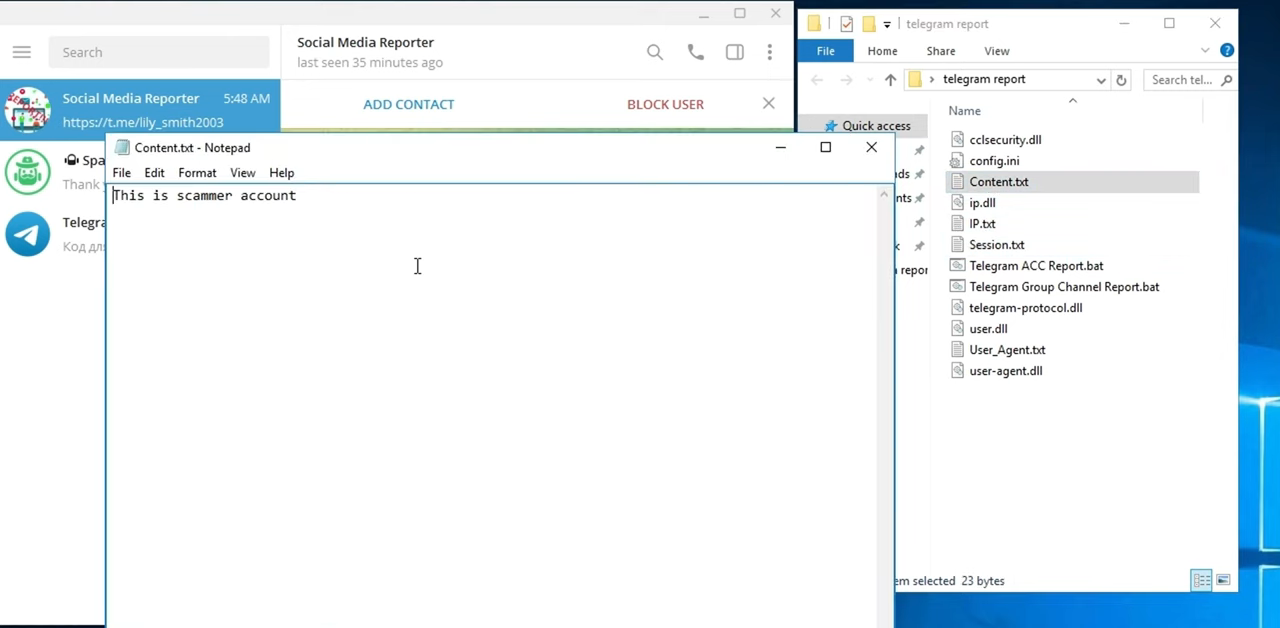This screenshot has height=628, width=1280.
Task: Add Social Media Reporter as contact
Action: pos(408,104)
